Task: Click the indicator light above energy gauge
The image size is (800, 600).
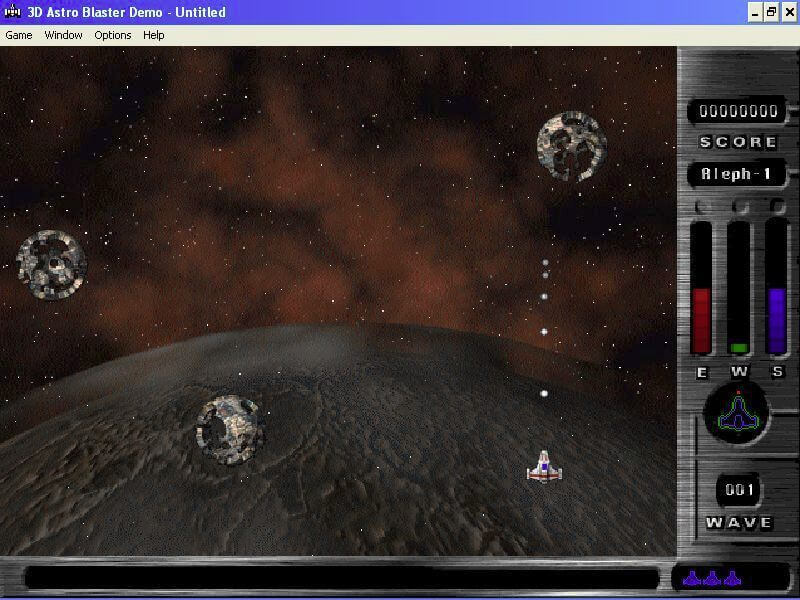Action: point(702,206)
